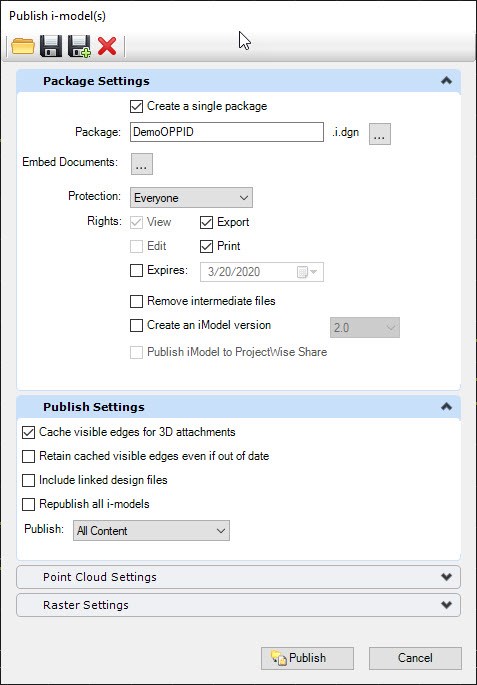Collapse Package Settings section chevron
The width and height of the screenshot is (477, 685).
[446, 81]
